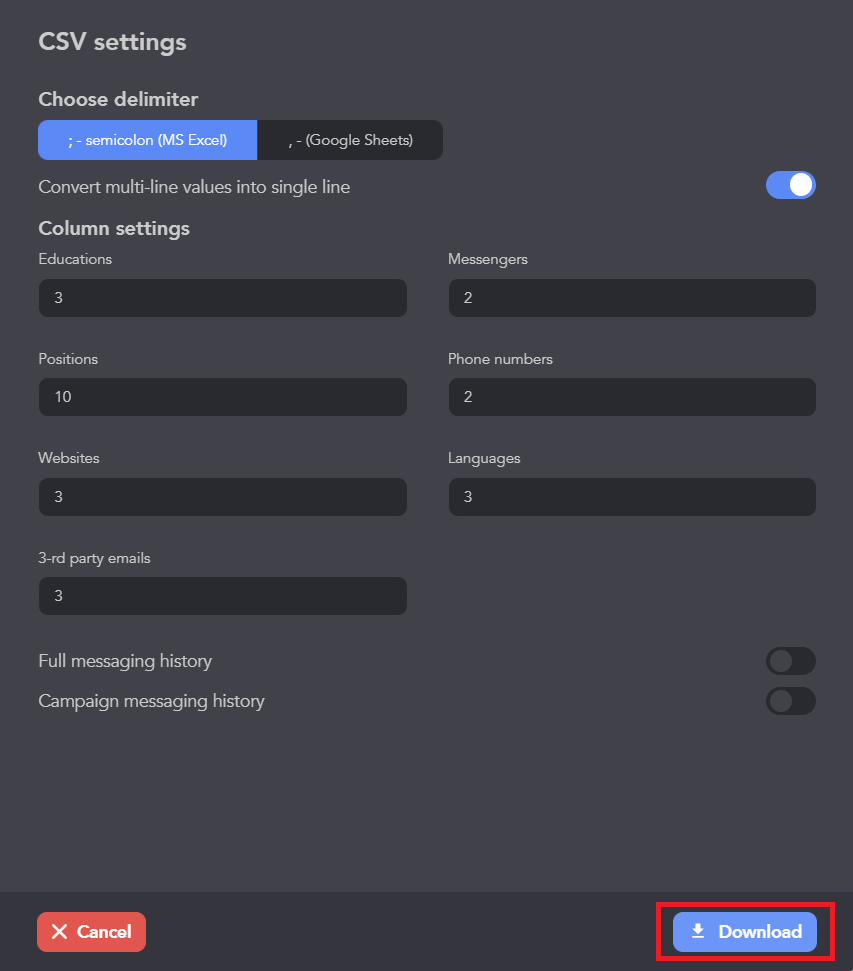Enable Full messaging history switch
853x971 pixels.
tap(790, 661)
